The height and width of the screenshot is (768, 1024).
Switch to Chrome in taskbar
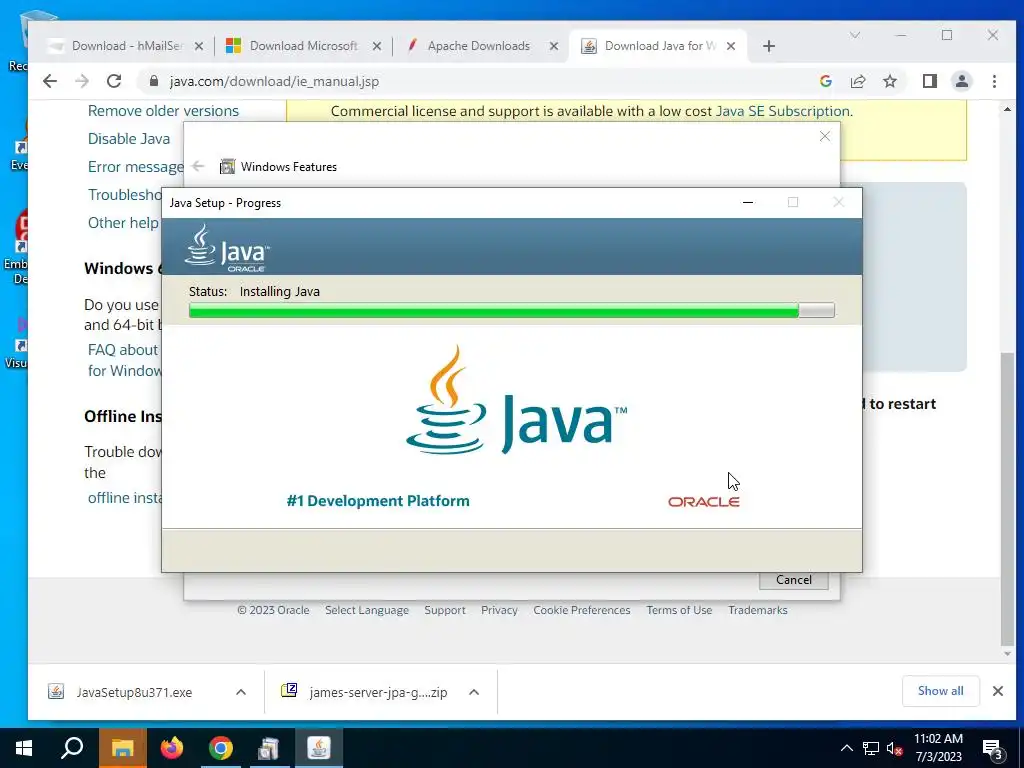221,748
